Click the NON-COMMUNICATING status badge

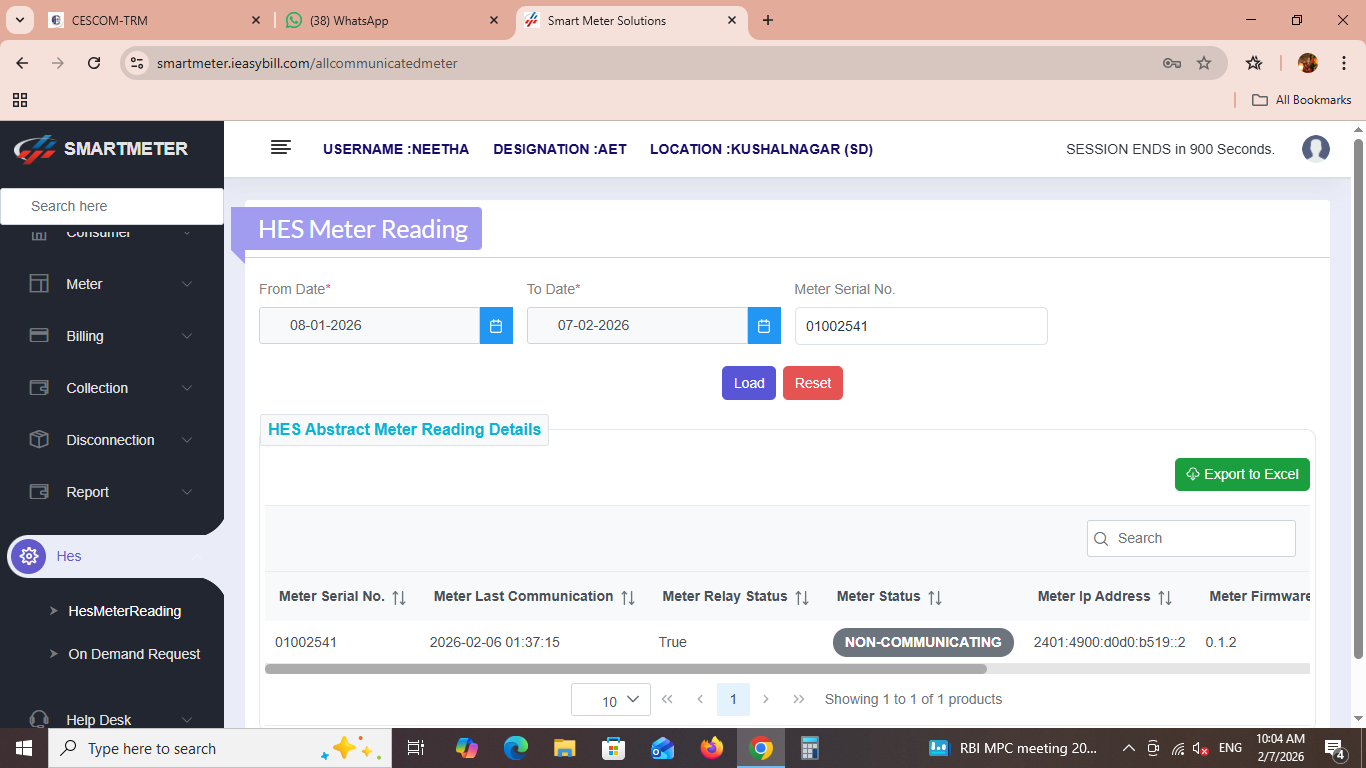[x=923, y=642]
